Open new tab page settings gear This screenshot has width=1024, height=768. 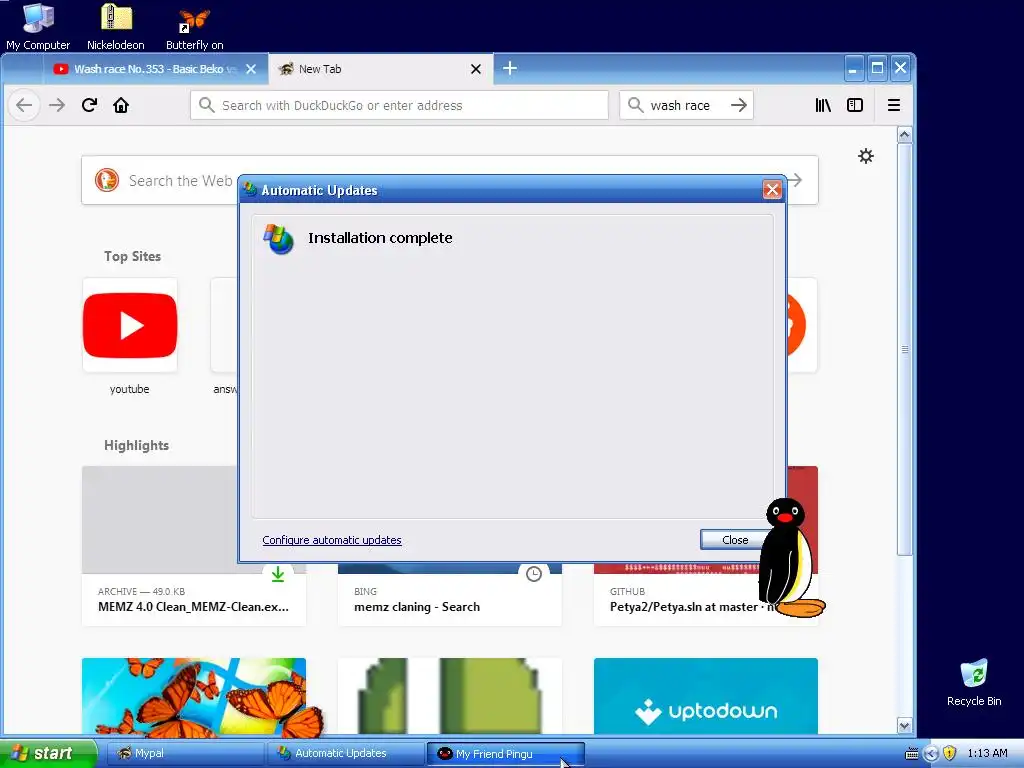tap(866, 156)
